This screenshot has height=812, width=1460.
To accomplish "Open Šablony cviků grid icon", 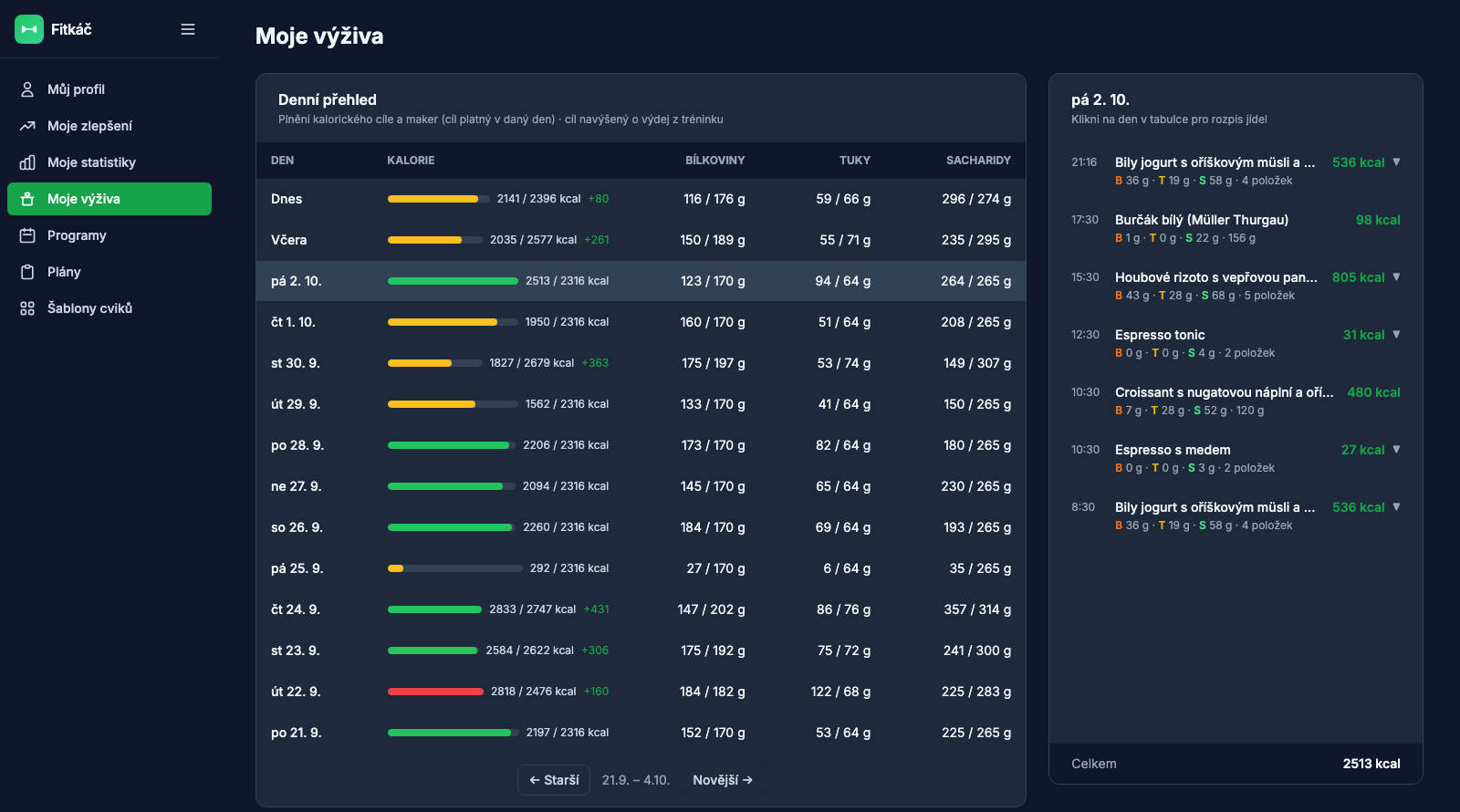I will point(27,308).
